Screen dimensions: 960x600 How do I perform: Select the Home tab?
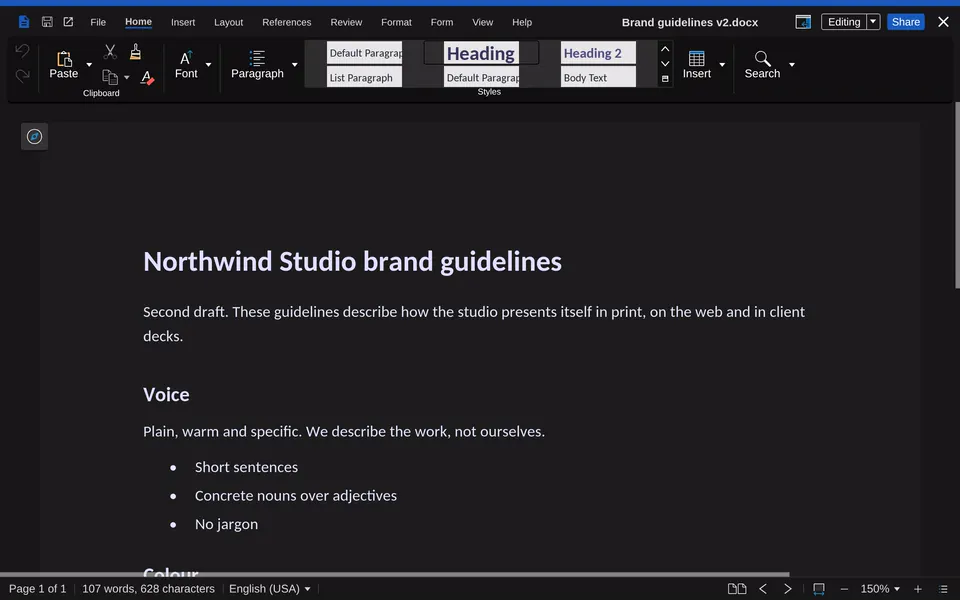138,22
